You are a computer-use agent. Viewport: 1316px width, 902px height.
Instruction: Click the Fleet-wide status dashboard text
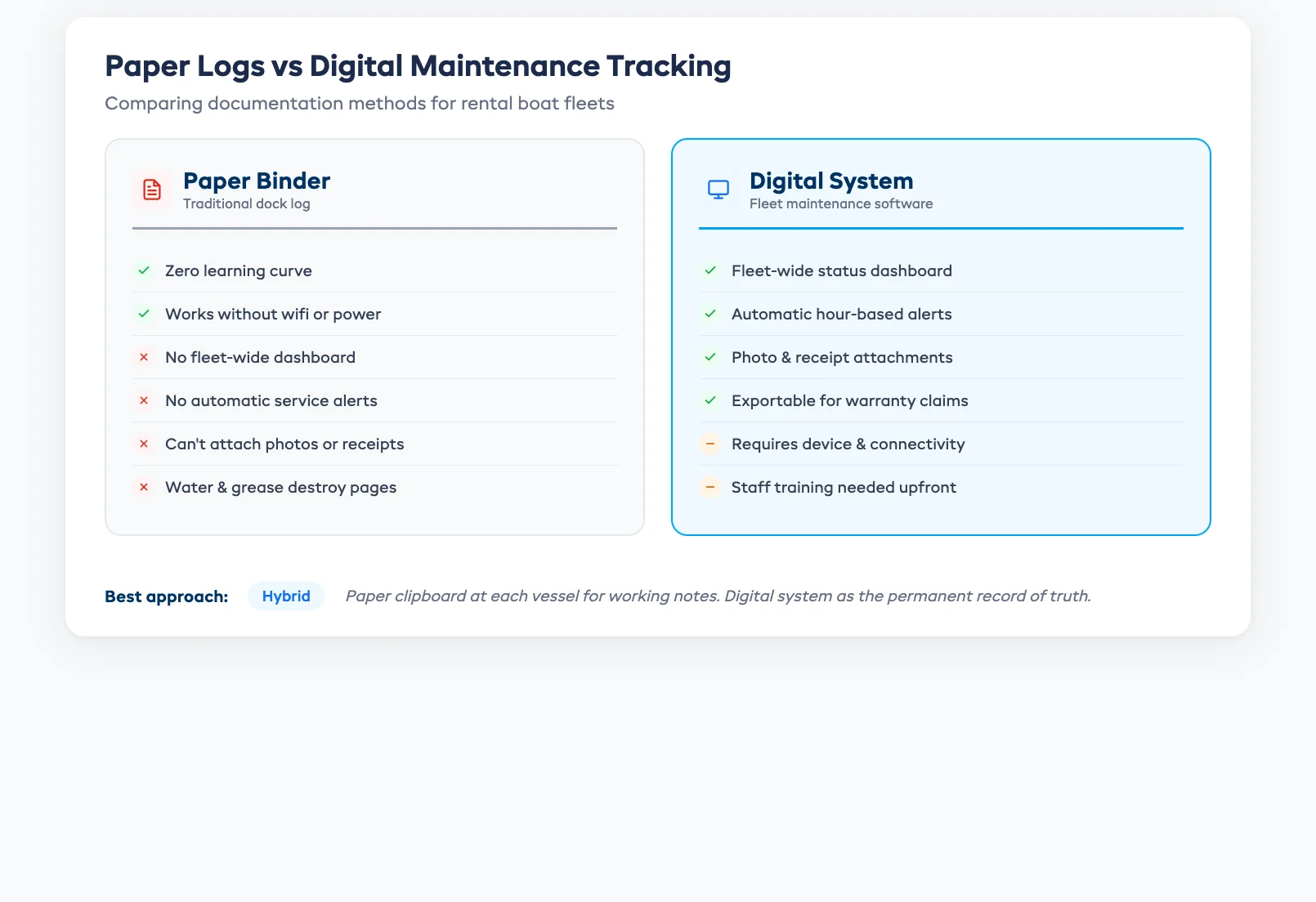coord(842,270)
